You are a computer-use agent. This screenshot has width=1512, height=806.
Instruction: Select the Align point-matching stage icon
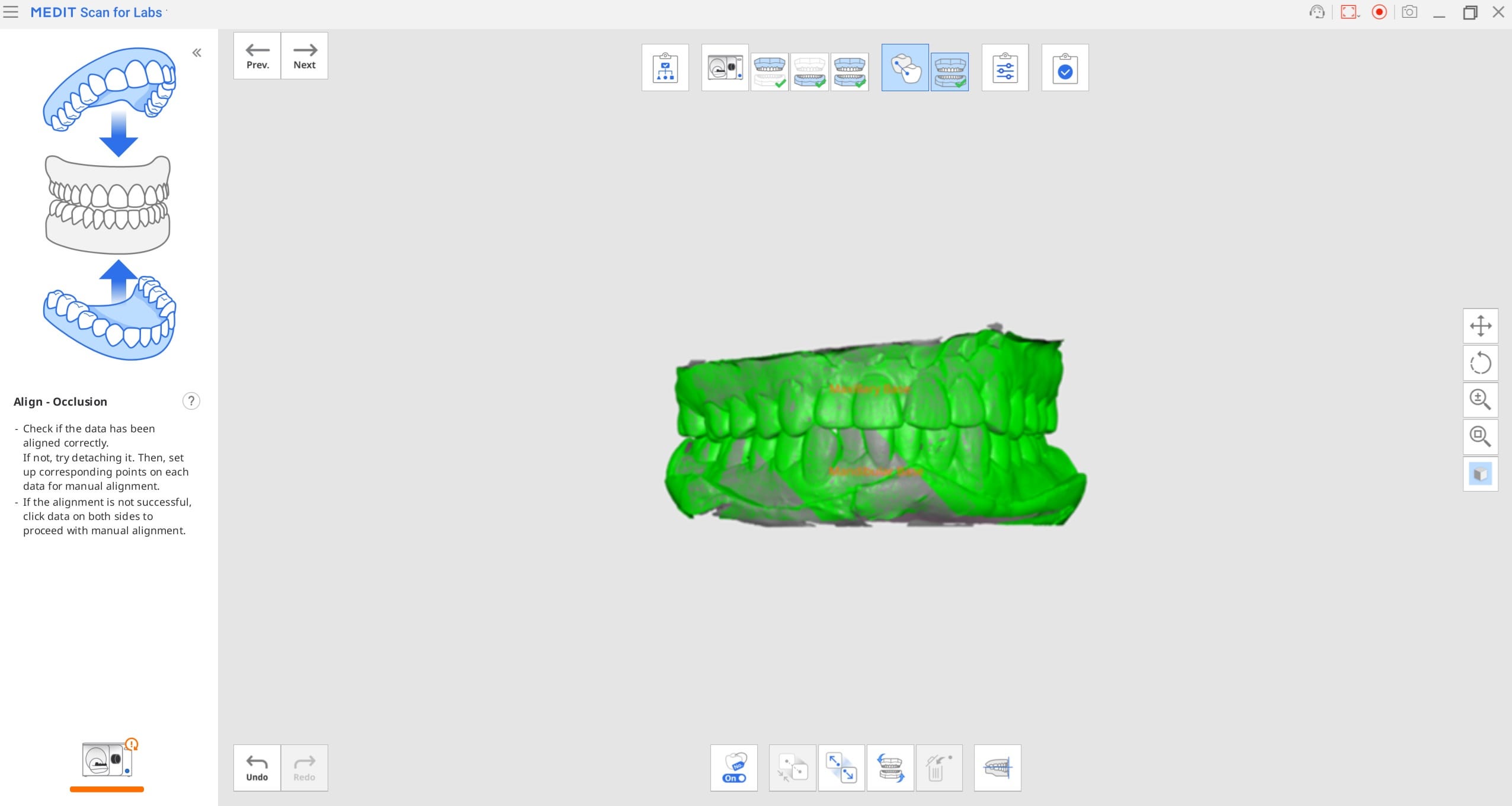click(x=905, y=68)
